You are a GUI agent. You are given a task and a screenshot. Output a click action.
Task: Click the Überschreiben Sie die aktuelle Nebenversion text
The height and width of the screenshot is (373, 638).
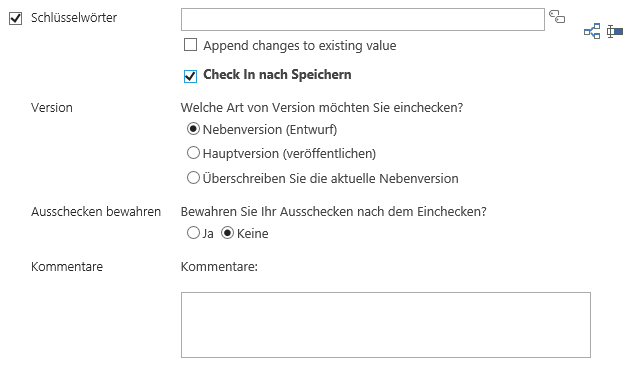click(330, 179)
